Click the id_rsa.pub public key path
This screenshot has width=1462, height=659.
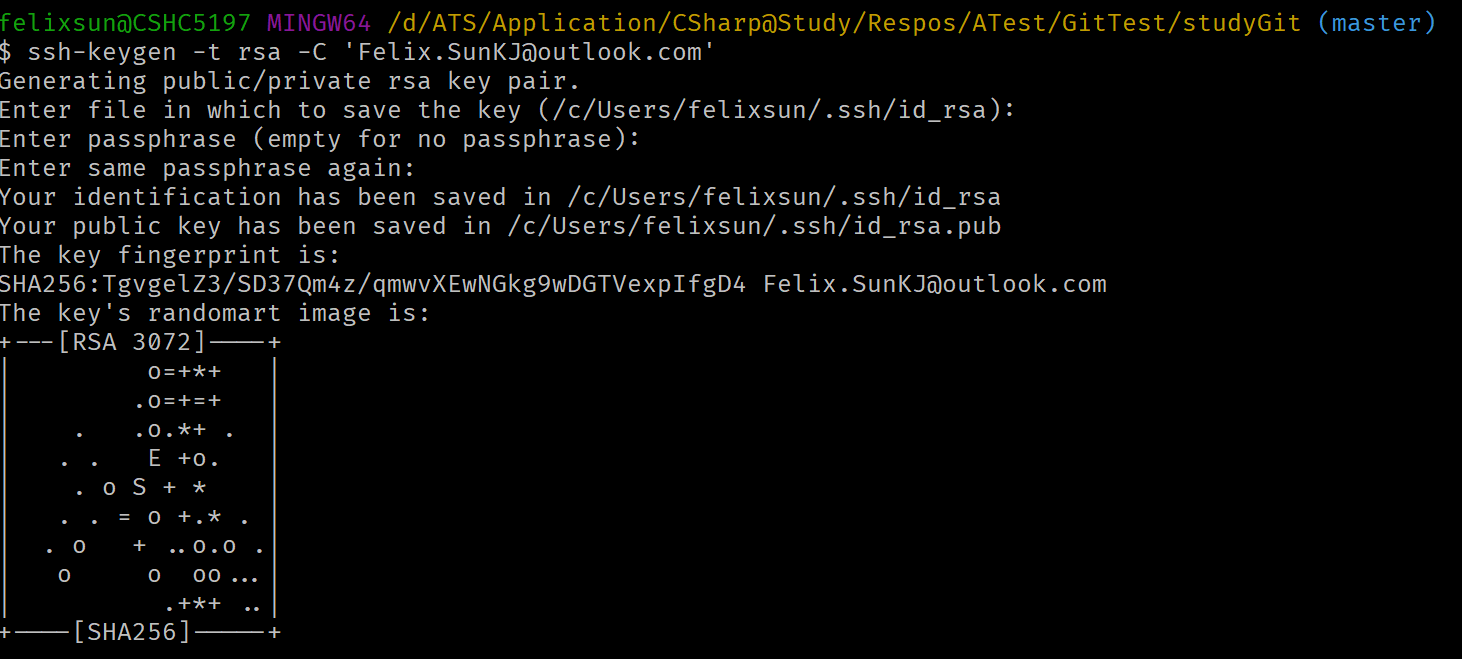pyautogui.click(x=754, y=226)
